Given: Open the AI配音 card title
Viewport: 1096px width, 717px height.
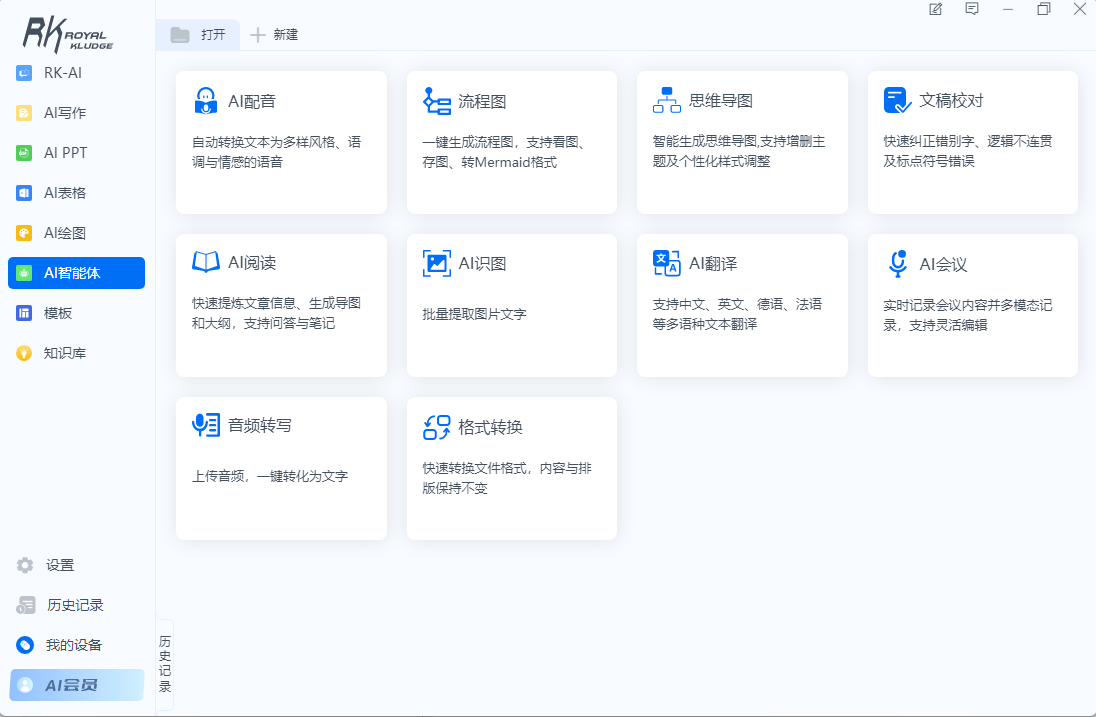Looking at the screenshot, I should pos(252,101).
